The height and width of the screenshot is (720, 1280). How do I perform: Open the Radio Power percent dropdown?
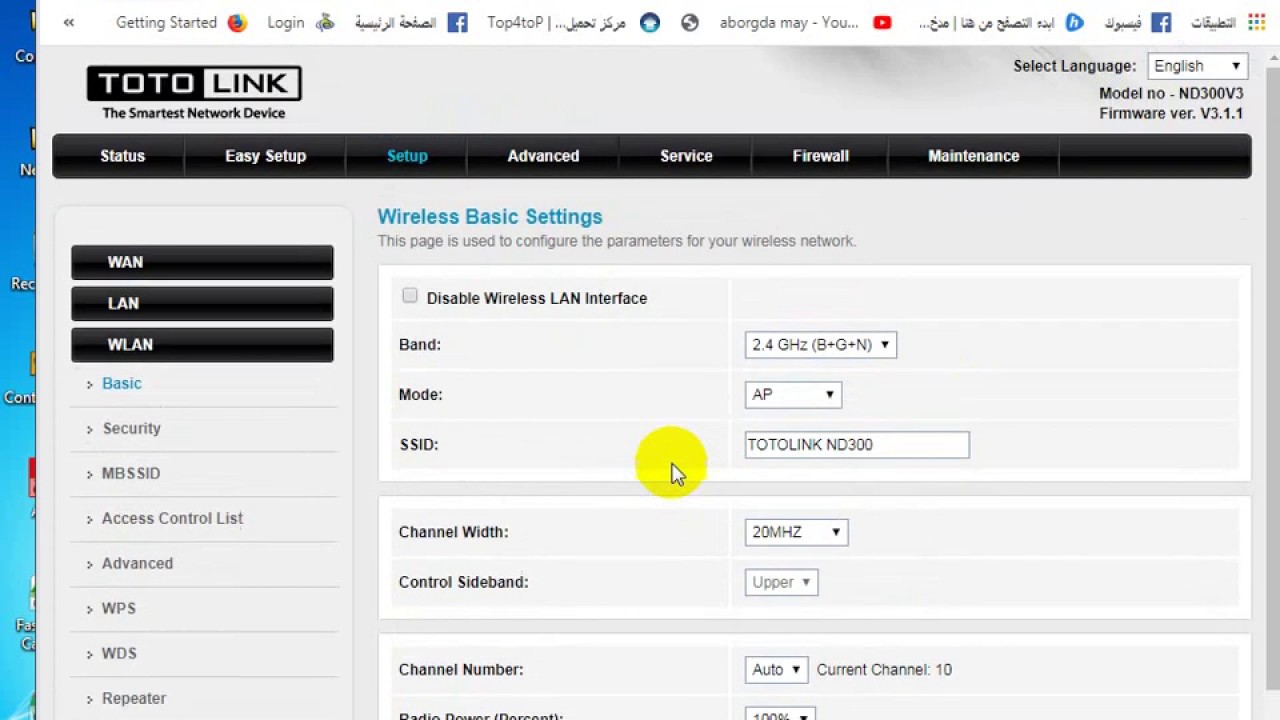click(x=780, y=714)
